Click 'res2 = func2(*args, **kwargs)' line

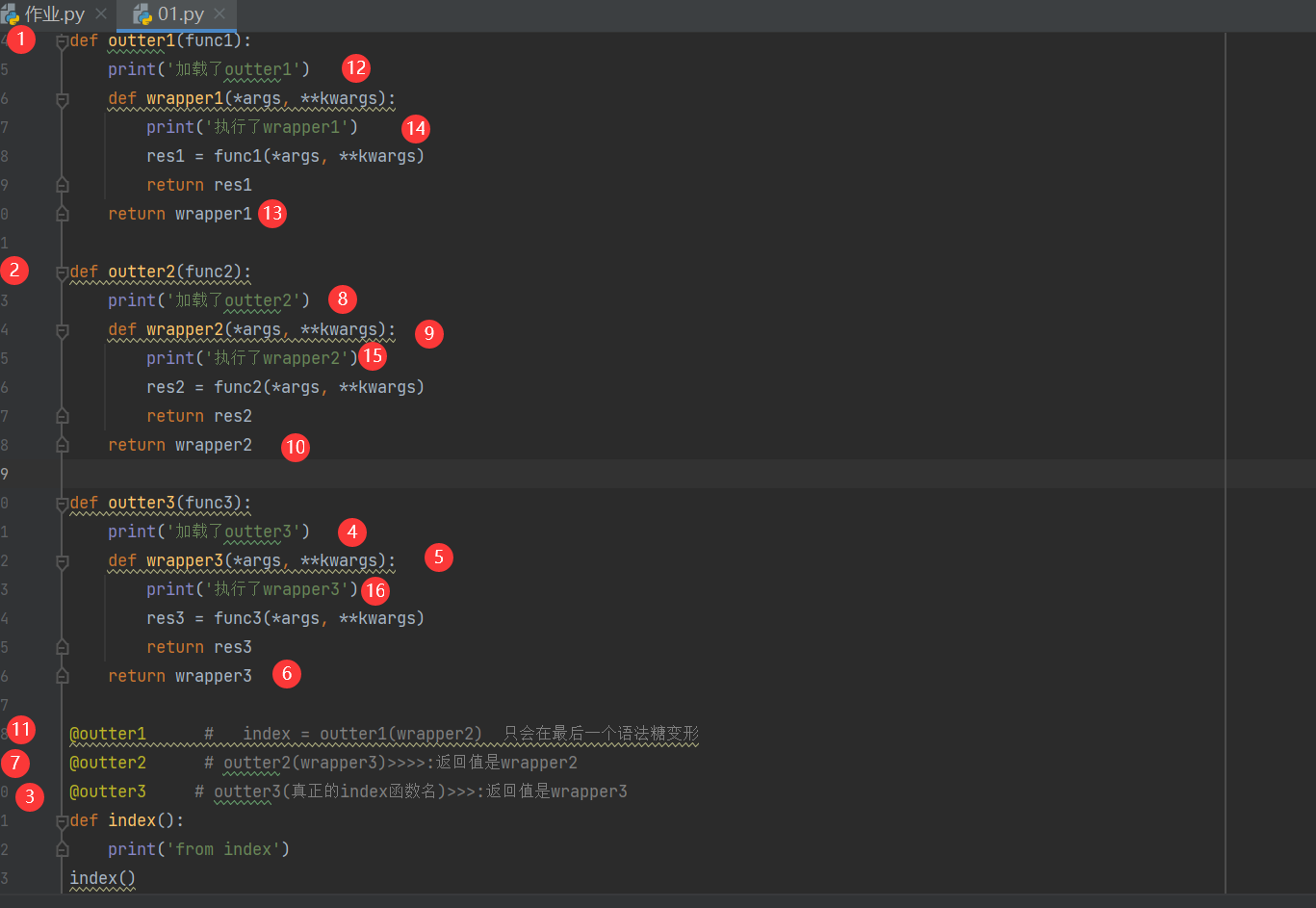click(x=285, y=387)
